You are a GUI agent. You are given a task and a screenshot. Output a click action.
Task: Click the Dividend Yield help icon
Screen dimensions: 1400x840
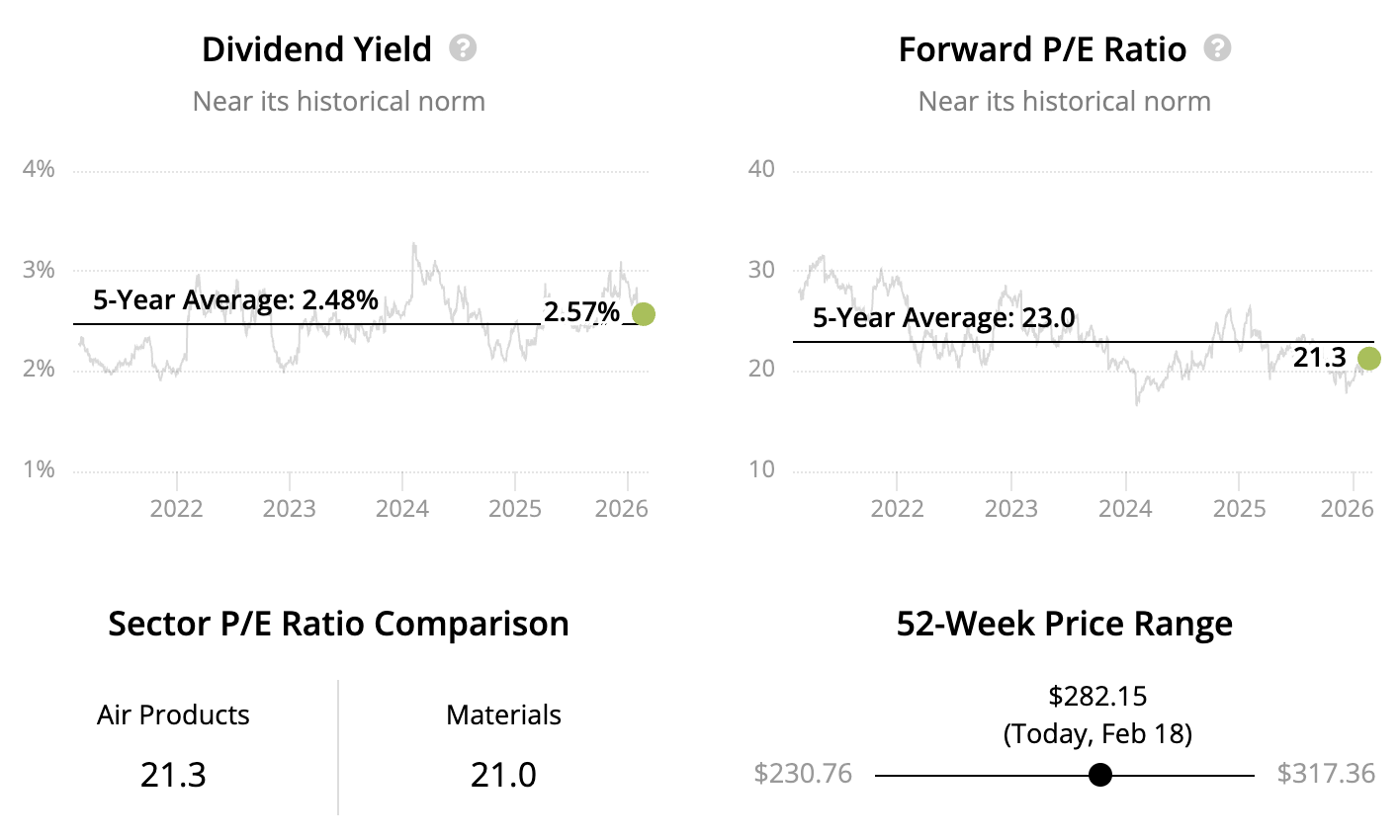463,48
